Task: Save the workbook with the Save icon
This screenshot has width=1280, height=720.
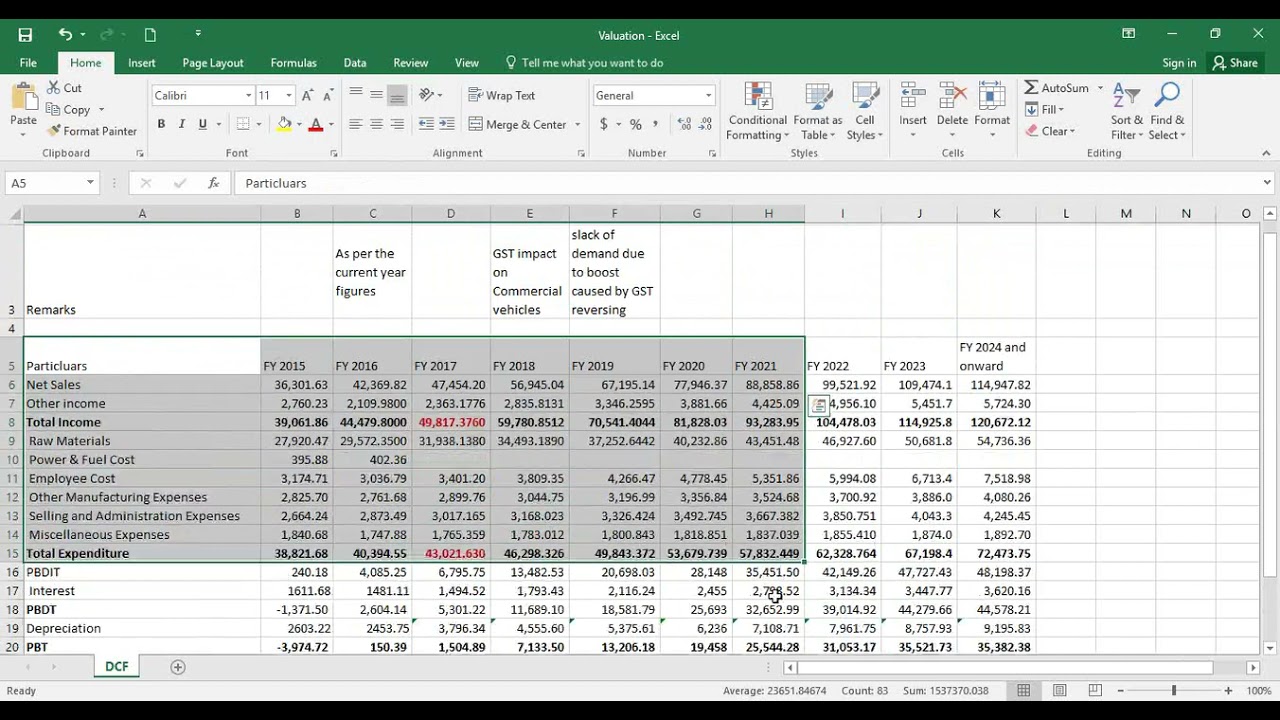Action: pyautogui.click(x=25, y=35)
